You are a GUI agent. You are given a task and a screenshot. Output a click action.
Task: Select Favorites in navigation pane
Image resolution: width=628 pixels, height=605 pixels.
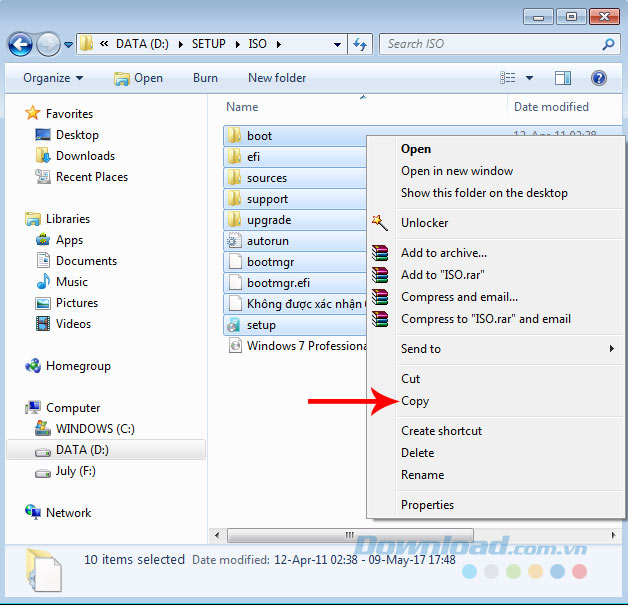tap(59, 114)
